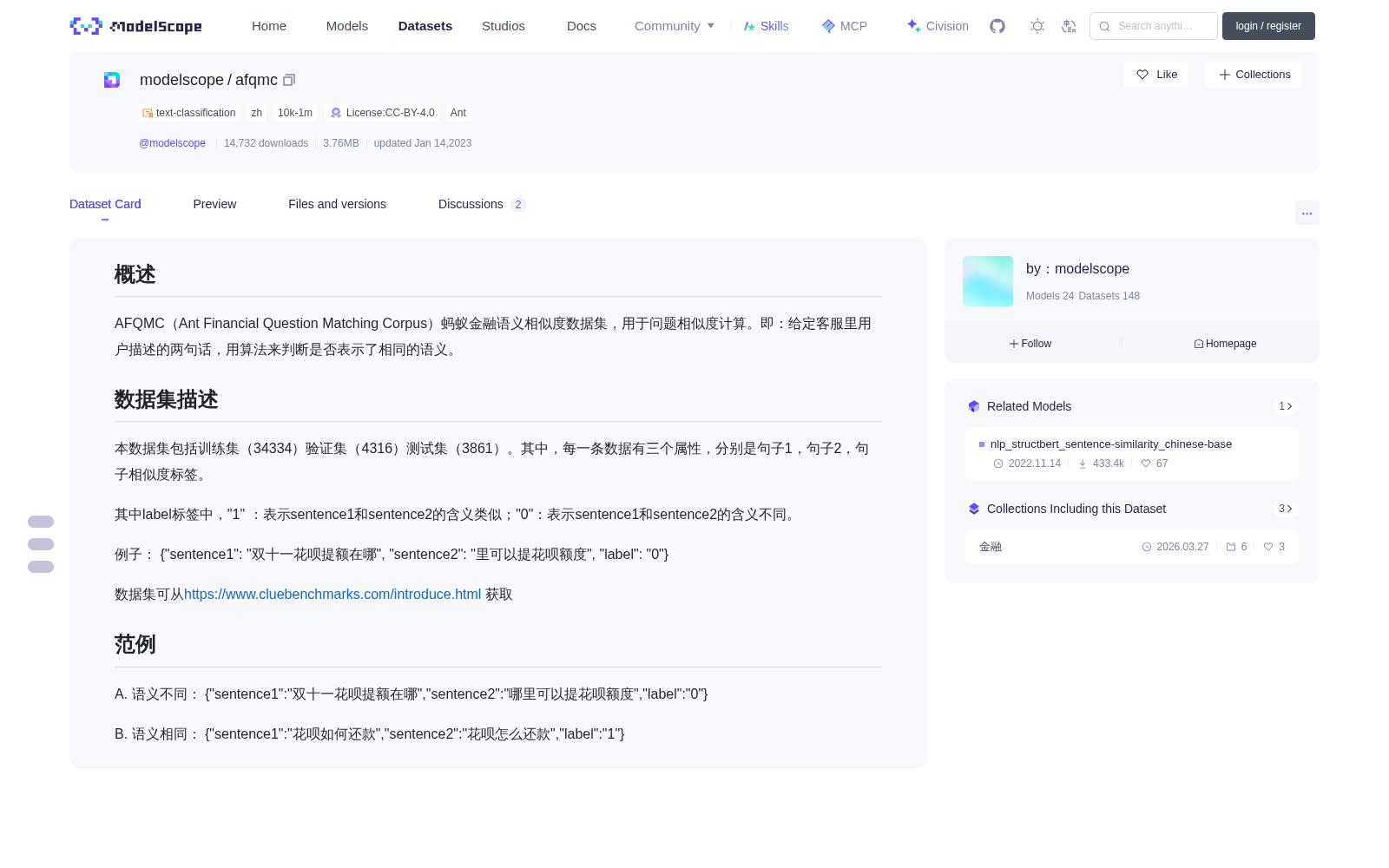Click the MCP diamond icon
Screen dimensions: 1389x868
[x=828, y=26]
